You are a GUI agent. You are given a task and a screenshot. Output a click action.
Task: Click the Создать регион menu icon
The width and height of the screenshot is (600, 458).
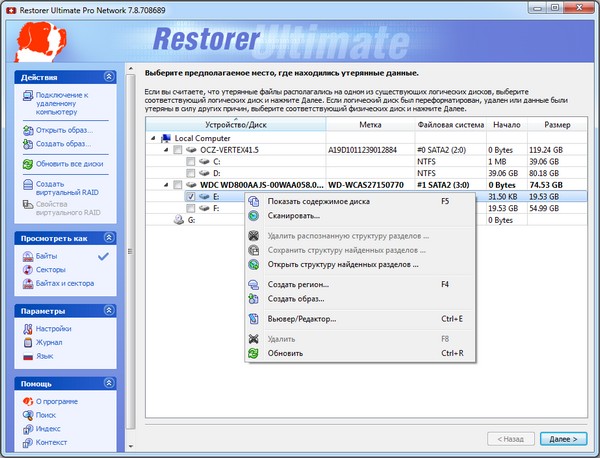click(253, 284)
